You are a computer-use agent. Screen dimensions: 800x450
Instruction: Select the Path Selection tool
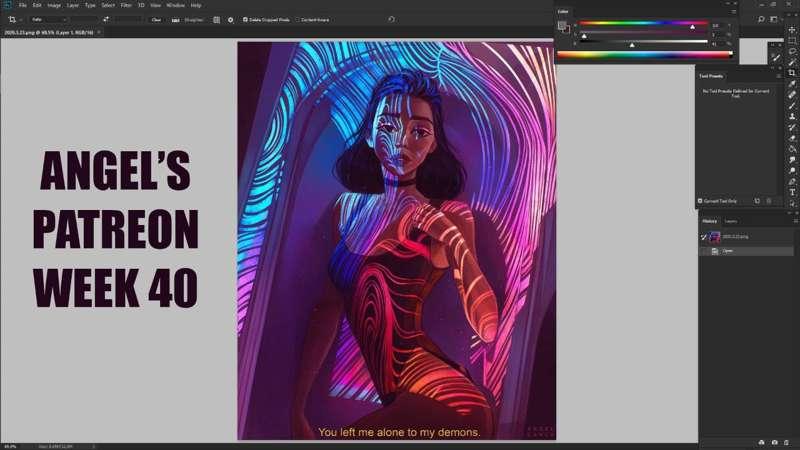tap(792, 203)
